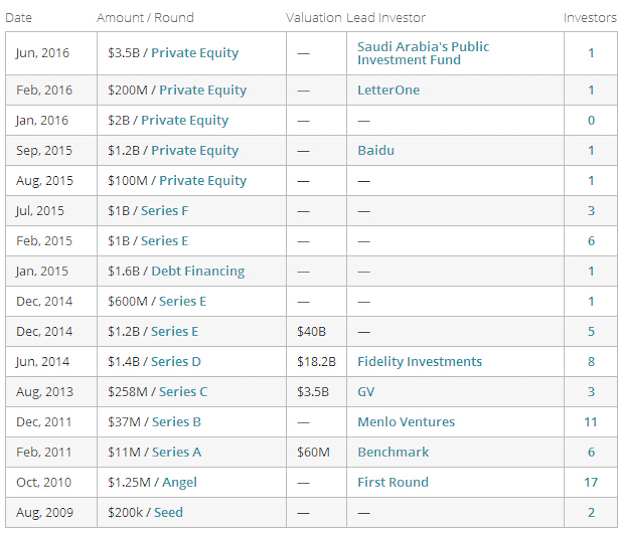Viewport: 619px width, 533px height.
Task: Click the 11 investors count link
Action: pyautogui.click(x=591, y=421)
